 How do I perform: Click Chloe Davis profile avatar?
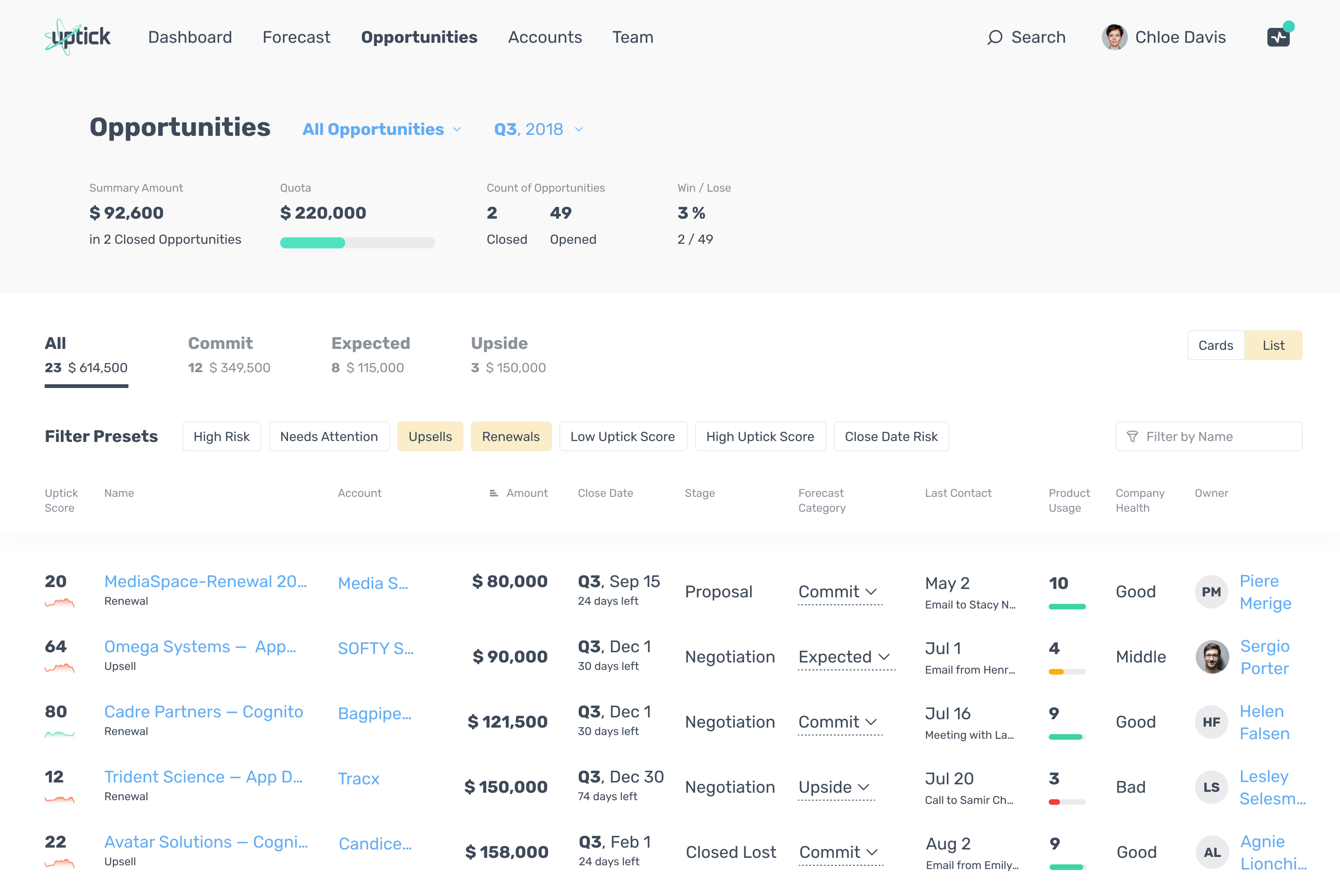point(1114,37)
